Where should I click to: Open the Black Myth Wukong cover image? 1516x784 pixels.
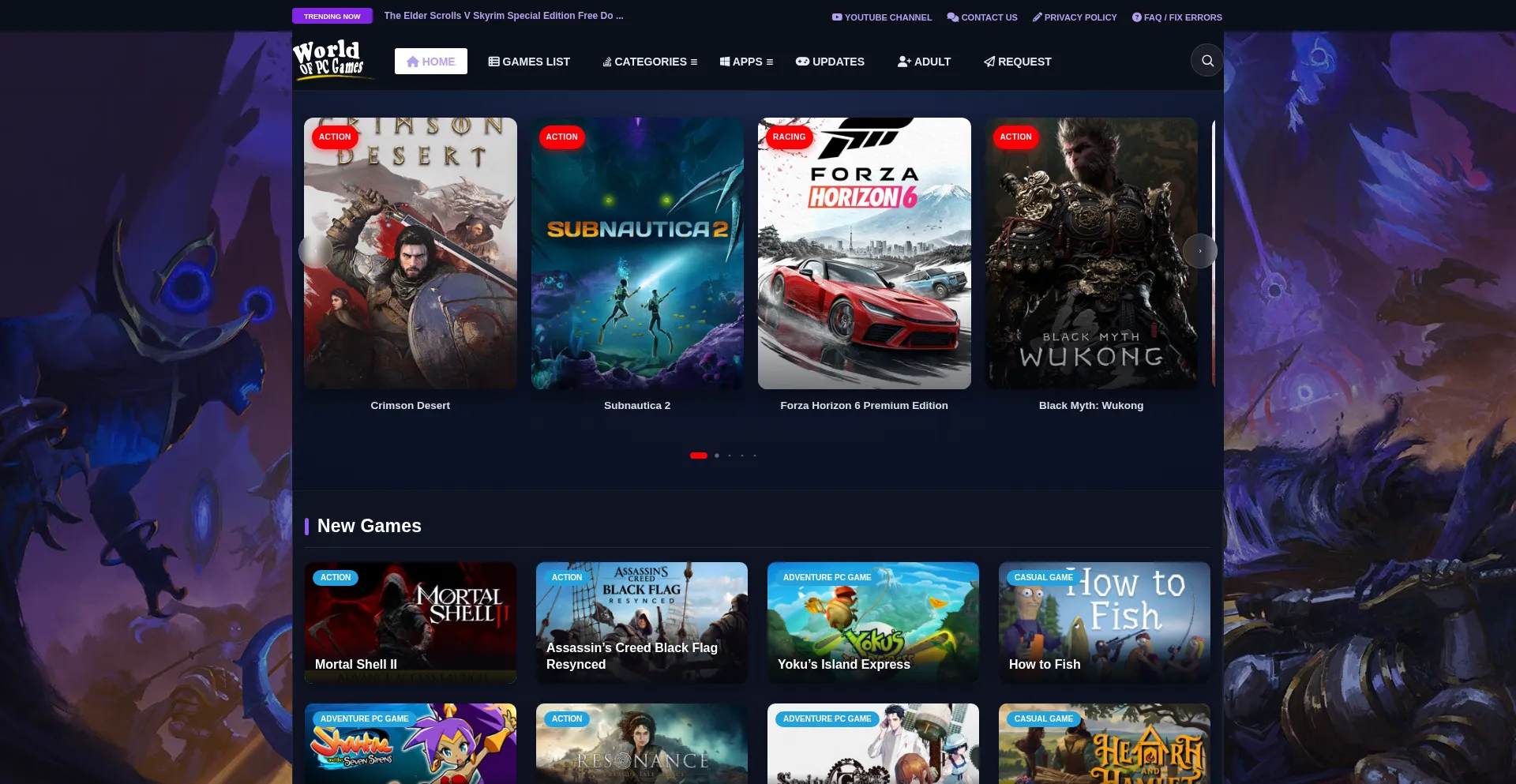pos(1091,253)
